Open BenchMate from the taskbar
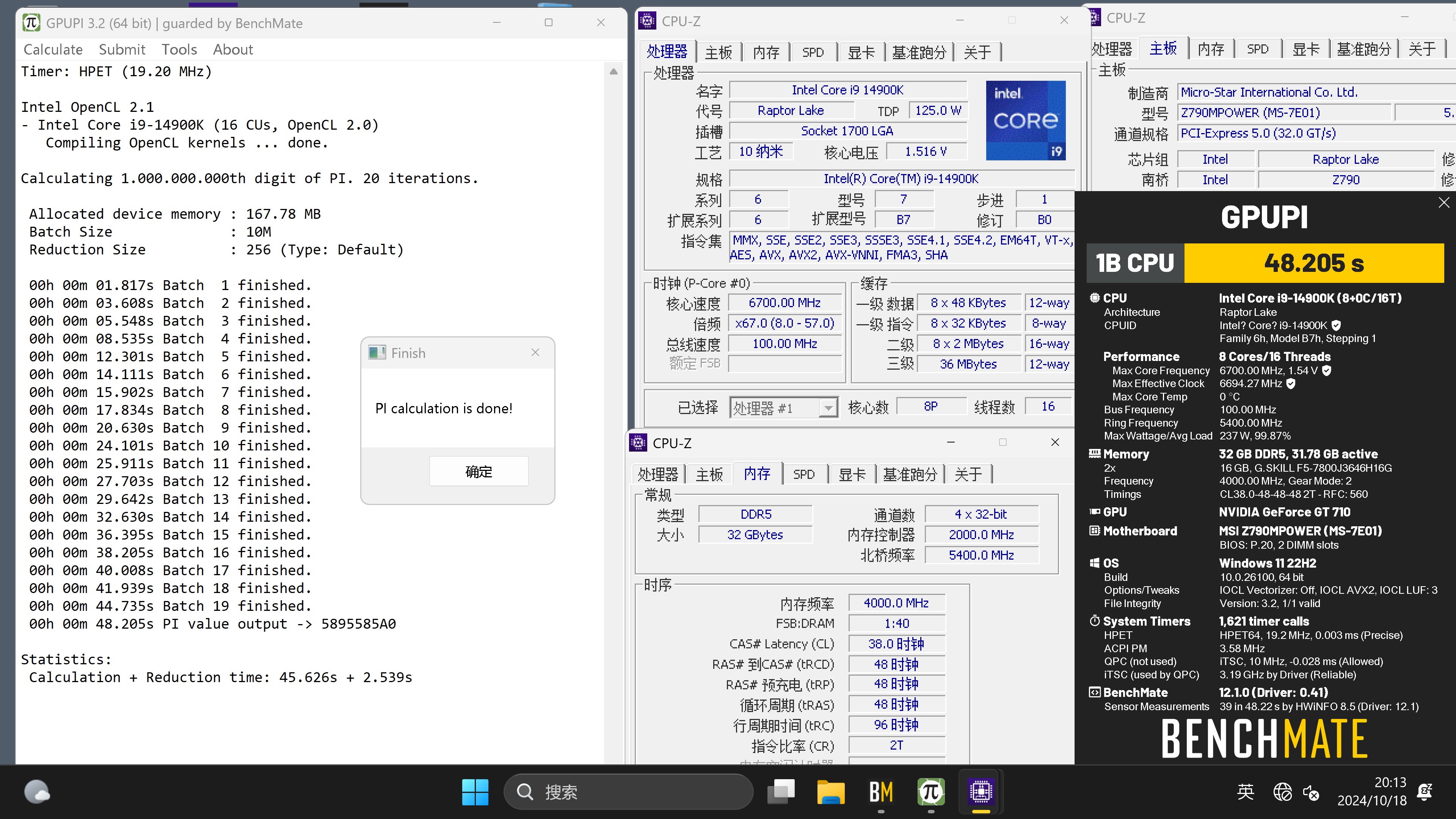Screen dimensions: 1456x819 click(x=880, y=792)
